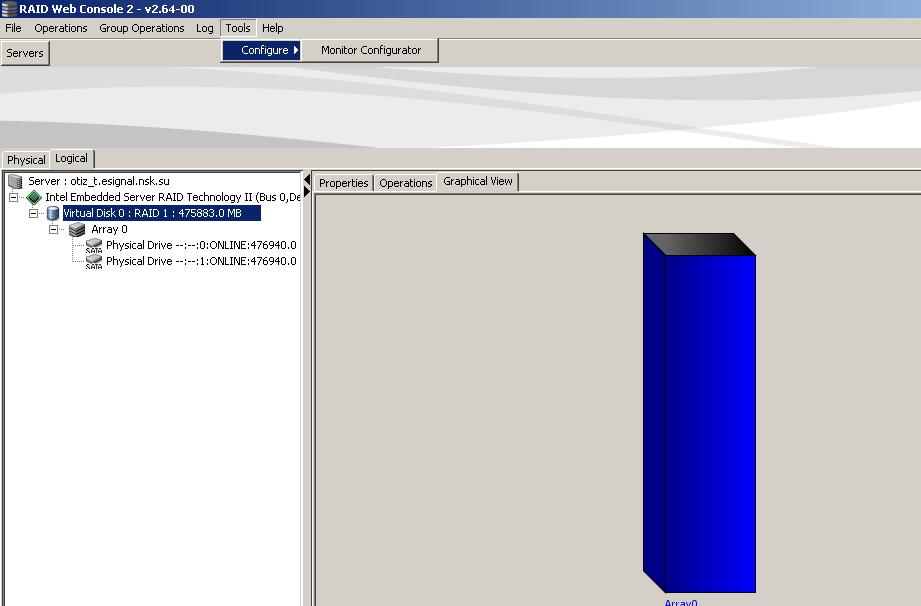The image size is (921, 606).
Task: Collapse the Intel Embedded Server RAID node
Action: pos(14,197)
